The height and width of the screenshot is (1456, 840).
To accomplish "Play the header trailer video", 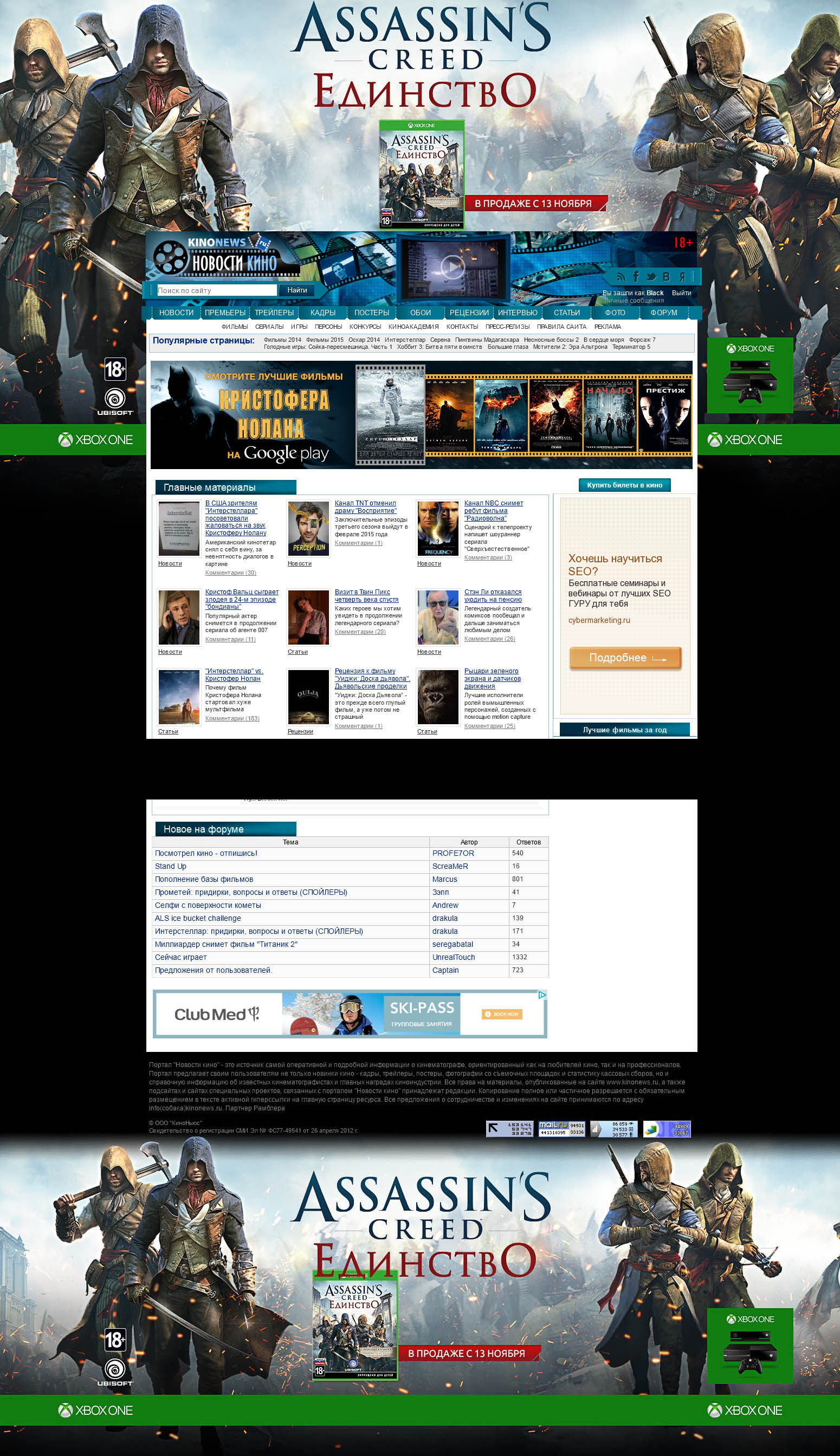I will [x=453, y=266].
